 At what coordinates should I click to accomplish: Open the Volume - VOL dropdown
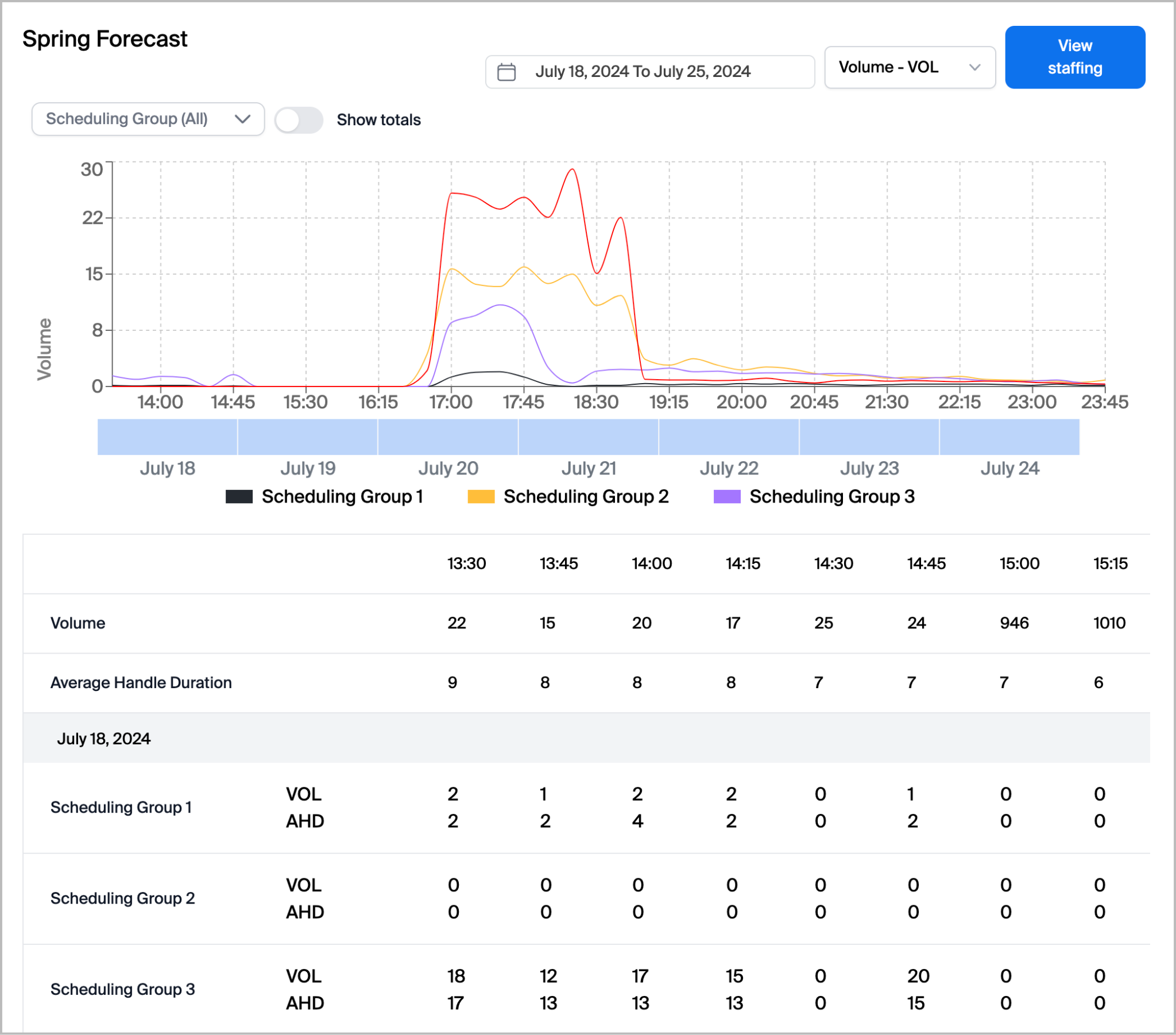click(909, 67)
